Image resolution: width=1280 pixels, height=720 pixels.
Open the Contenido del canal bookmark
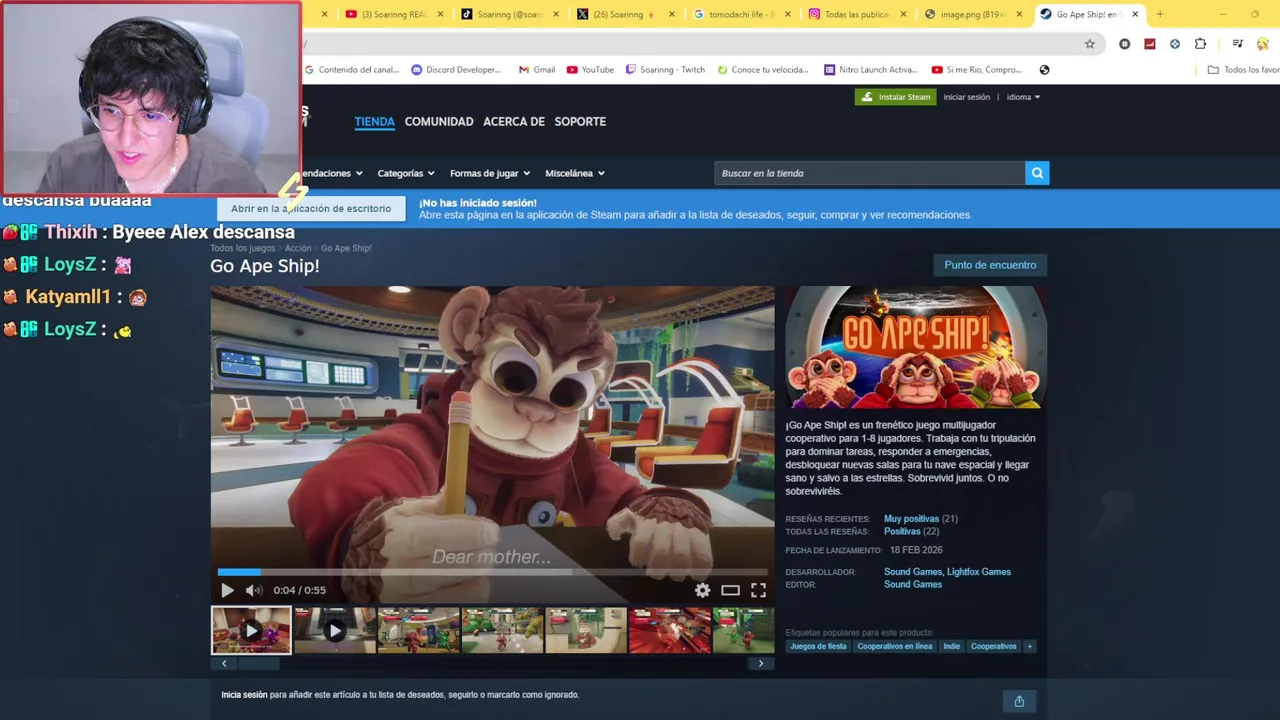(351, 70)
